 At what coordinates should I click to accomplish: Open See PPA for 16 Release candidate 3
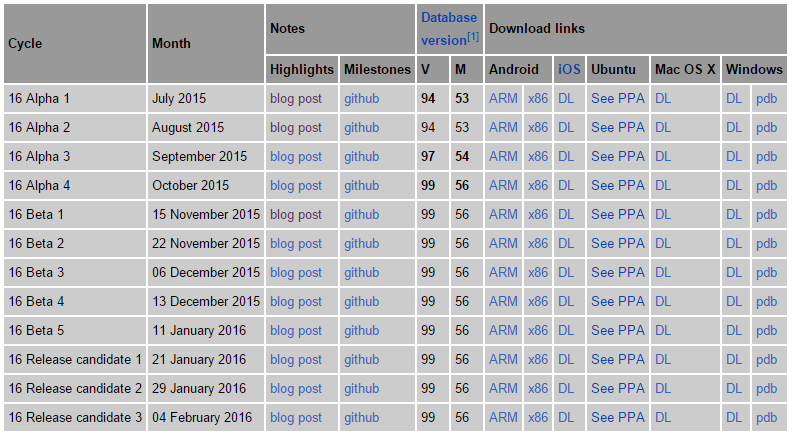[617, 418]
